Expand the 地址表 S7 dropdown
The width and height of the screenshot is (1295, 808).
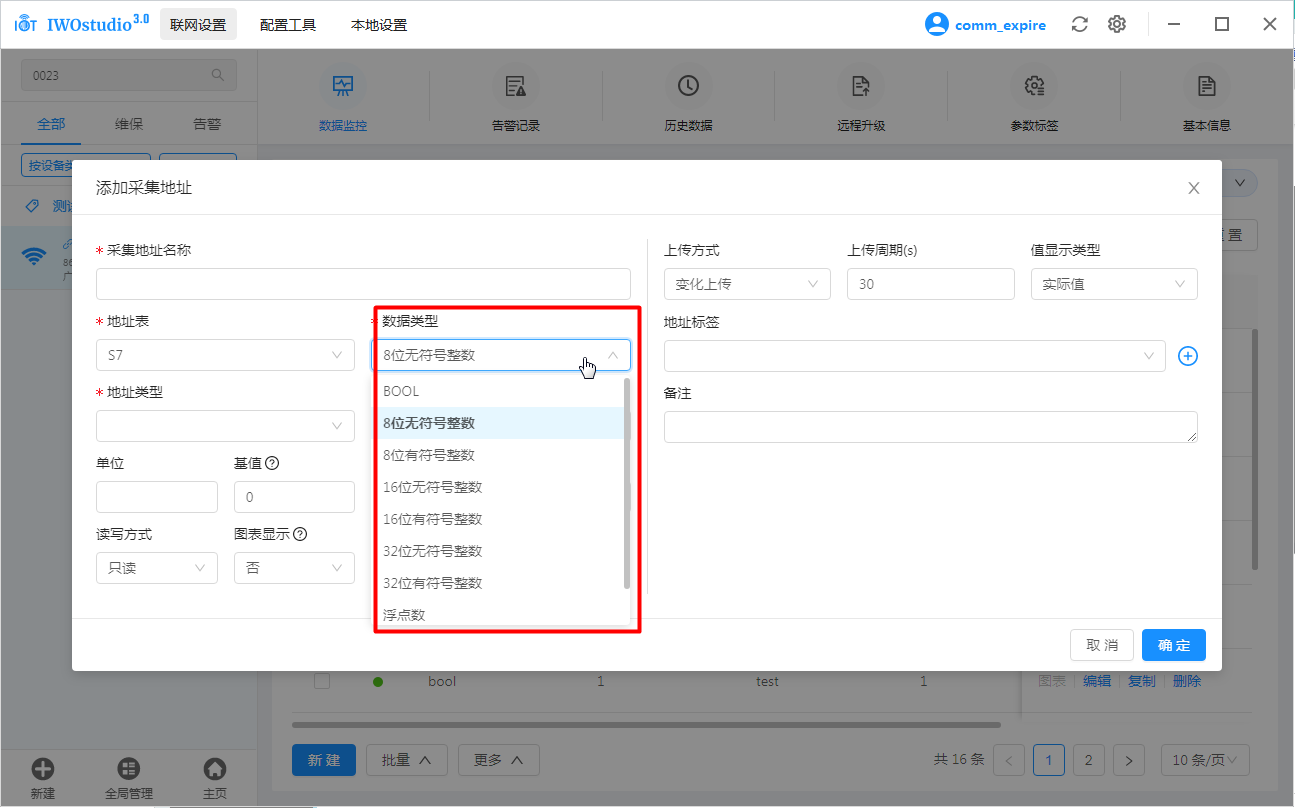(225, 355)
